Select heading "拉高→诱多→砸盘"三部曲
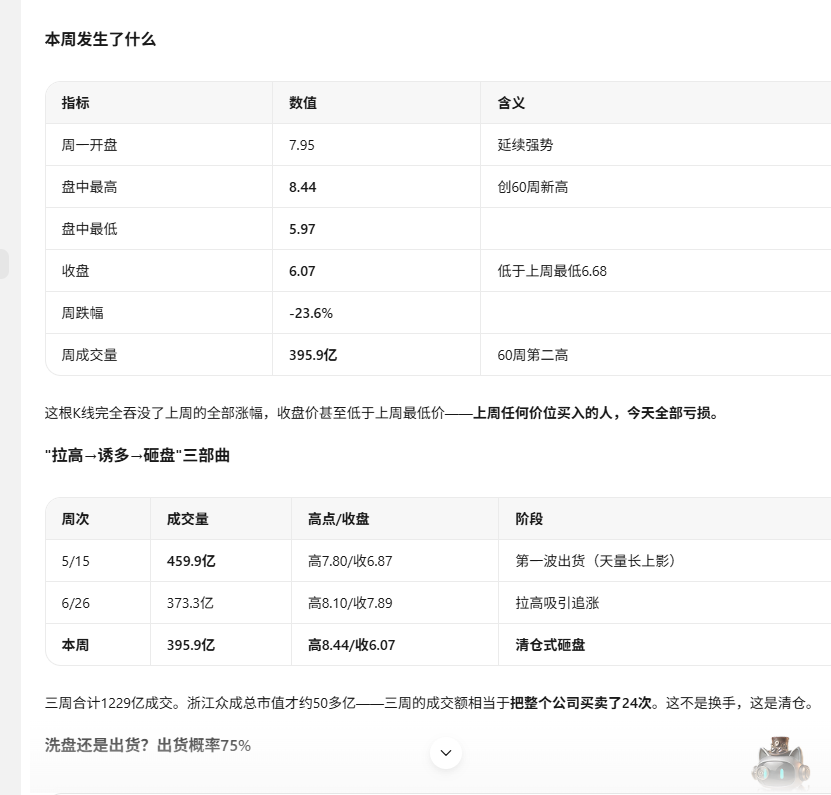Screen dimensions: 831x795 click(x=137, y=455)
